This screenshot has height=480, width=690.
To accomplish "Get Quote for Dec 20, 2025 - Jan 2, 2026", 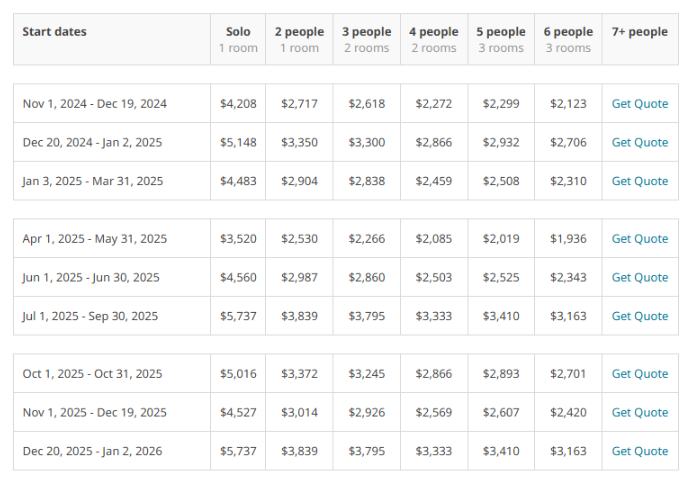I will coord(639,451).
